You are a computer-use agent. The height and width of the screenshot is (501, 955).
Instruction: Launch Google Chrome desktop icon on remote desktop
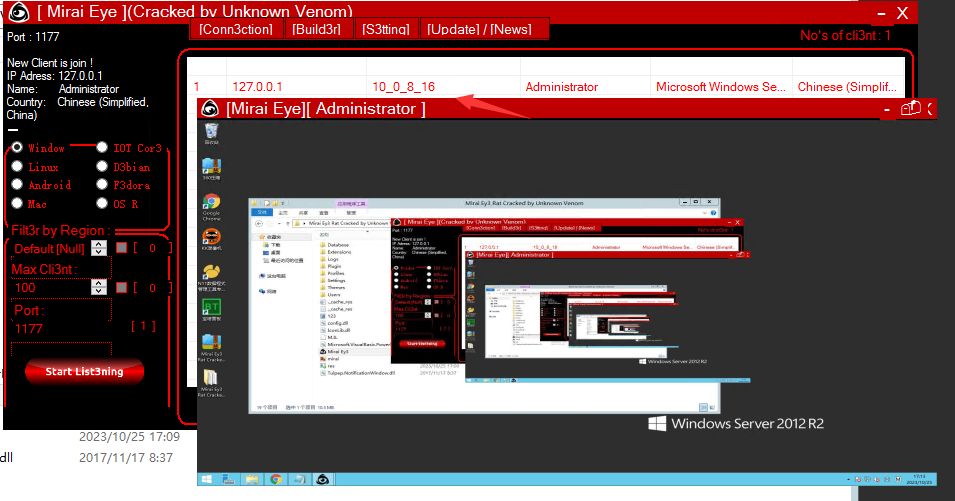[x=211, y=206]
